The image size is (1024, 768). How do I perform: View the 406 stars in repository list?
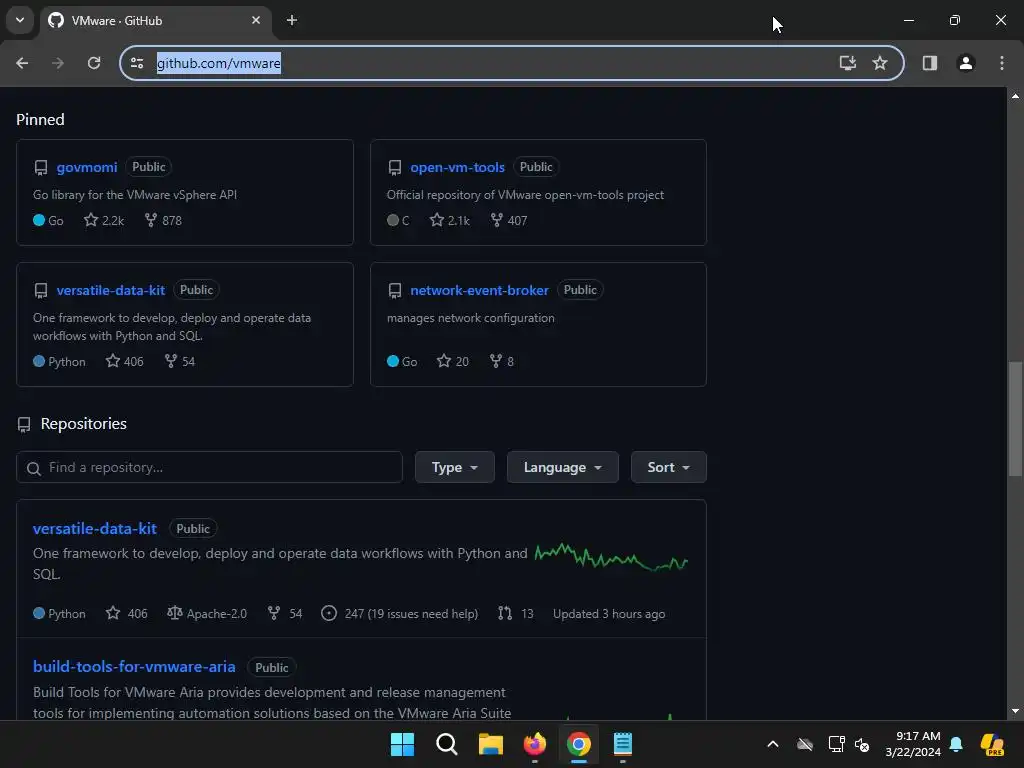tap(127, 614)
